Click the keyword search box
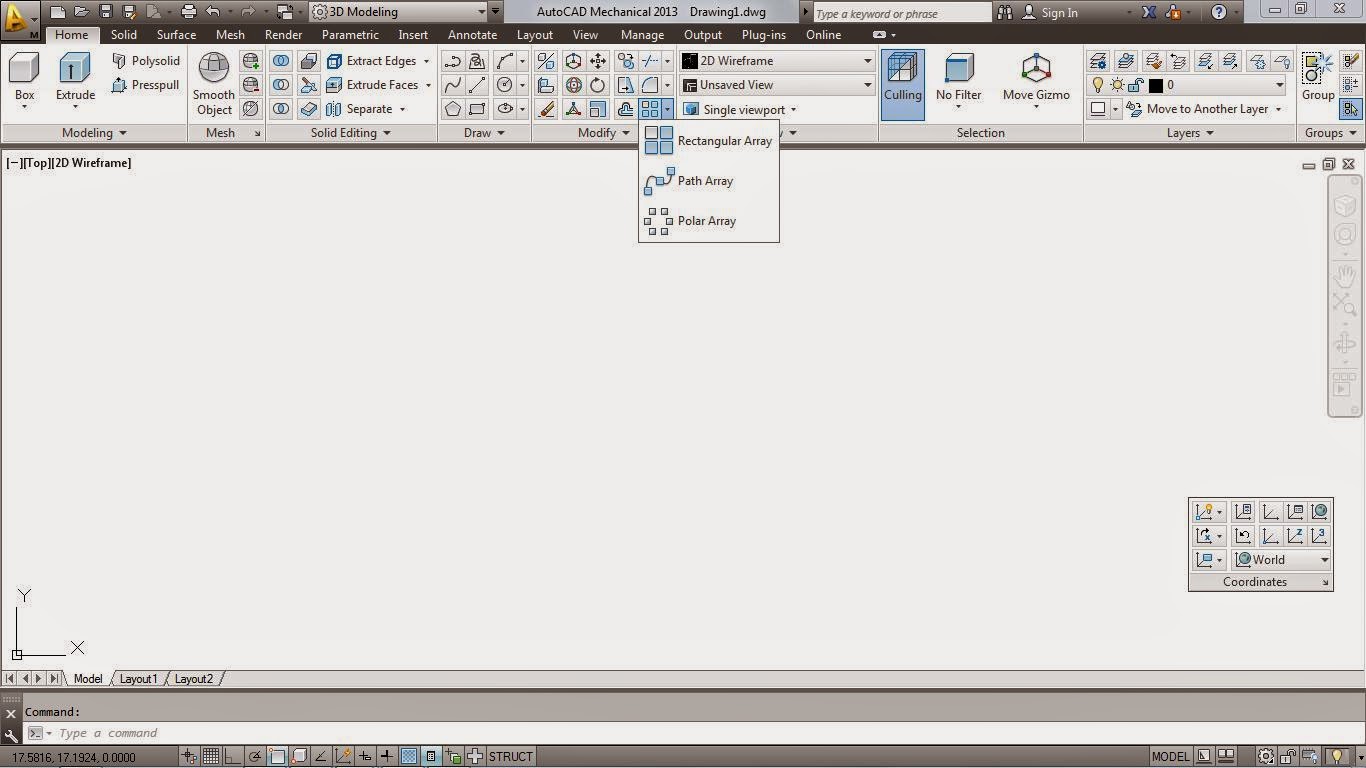 point(901,13)
